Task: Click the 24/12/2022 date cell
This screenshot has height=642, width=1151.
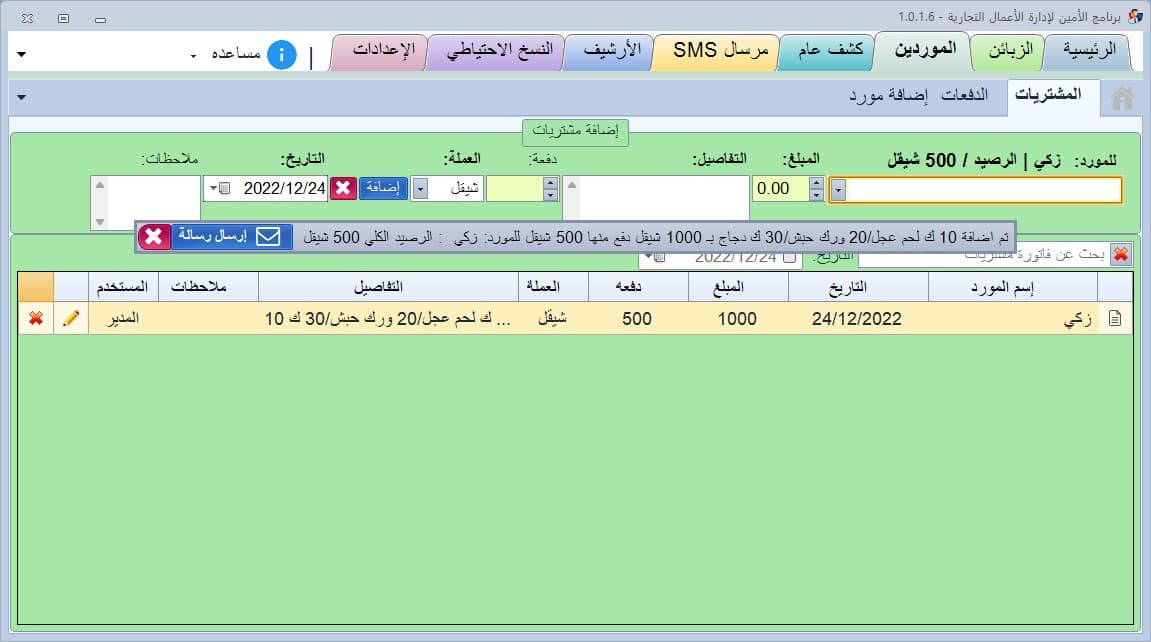Action: click(856, 319)
